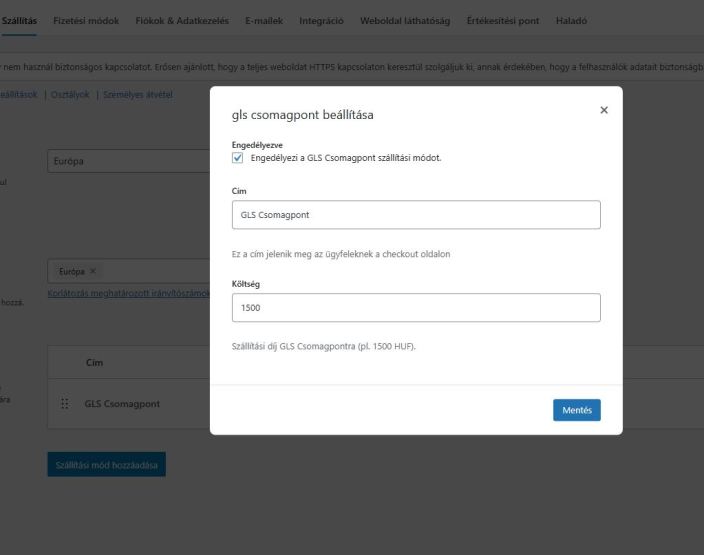Remove the Európa region tag
Image resolution: width=704 pixels, height=555 pixels.
point(93,271)
